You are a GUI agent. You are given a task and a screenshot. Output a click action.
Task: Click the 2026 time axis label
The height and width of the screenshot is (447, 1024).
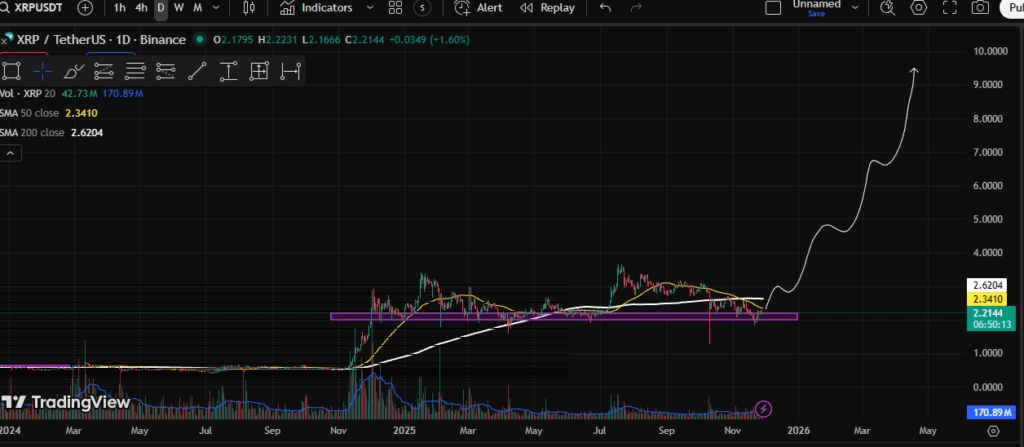tap(798, 431)
